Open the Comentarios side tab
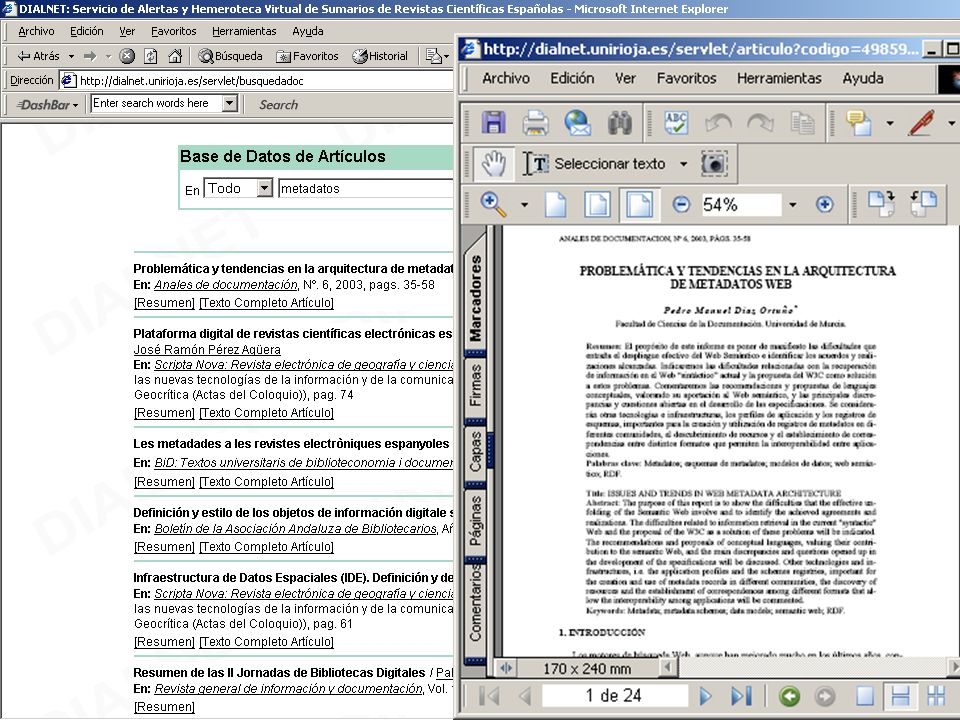960x720 pixels. [475, 604]
